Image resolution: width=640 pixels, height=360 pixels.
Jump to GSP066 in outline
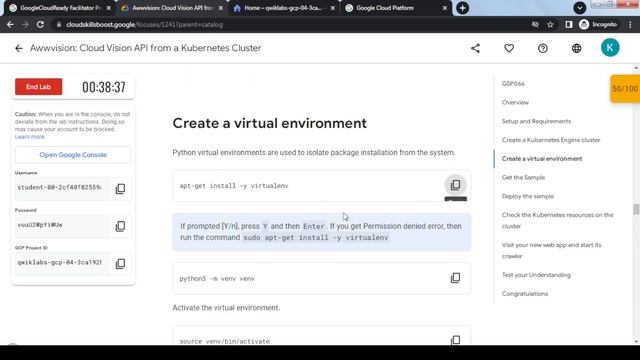pos(513,84)
